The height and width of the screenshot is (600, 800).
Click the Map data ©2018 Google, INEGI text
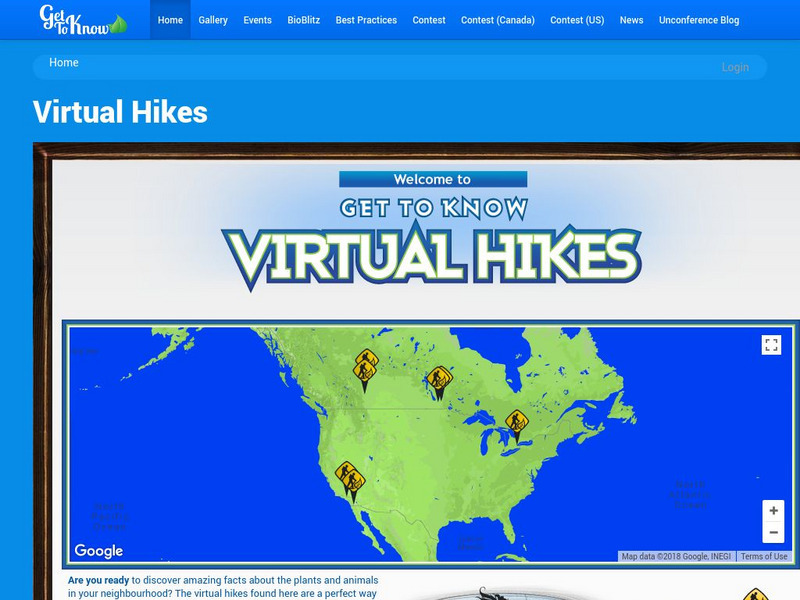(676, 556)
